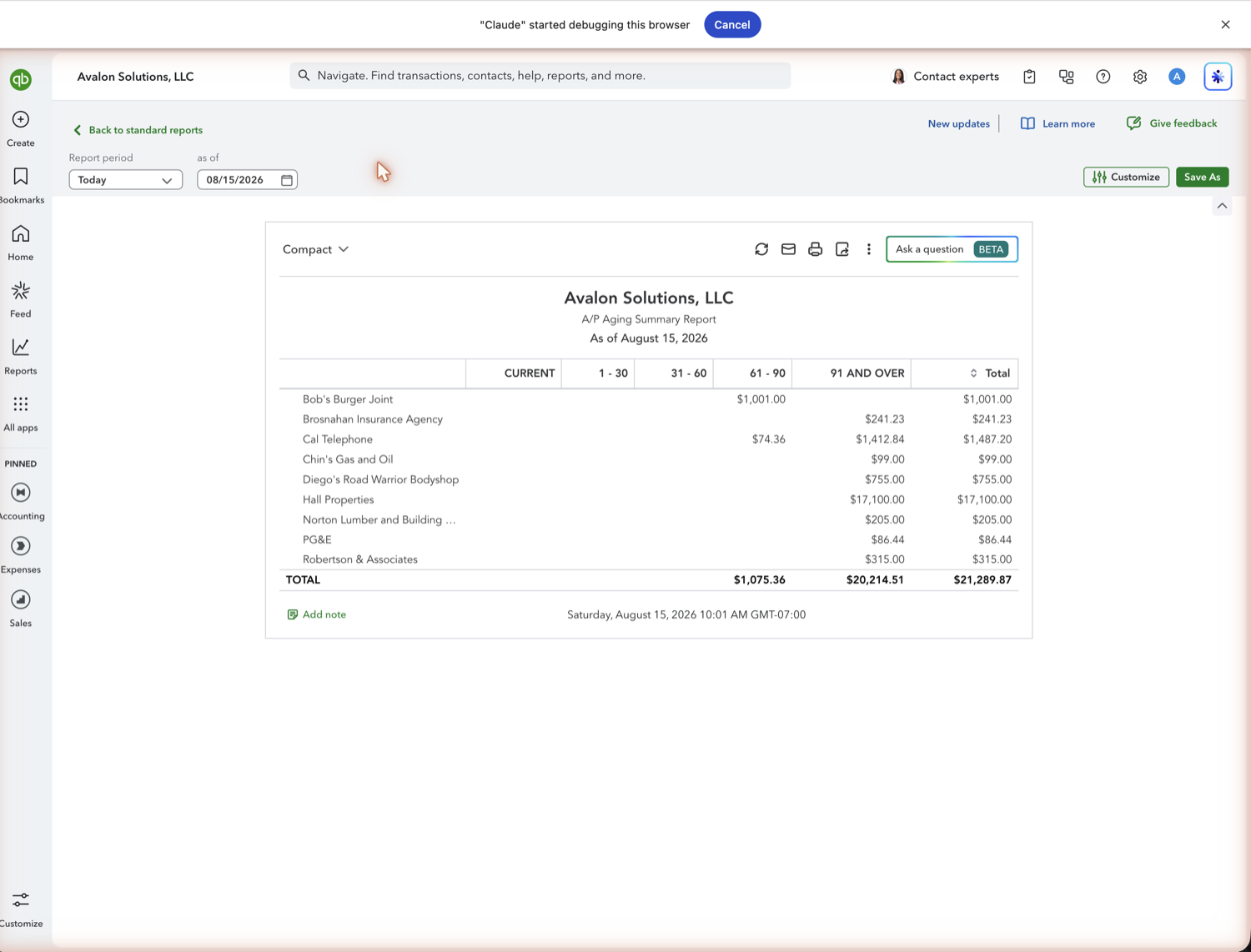Select the Brosnahan Insurance Agency vendor
This screenshot has width=1251, height=952.
tap(373, 419)
